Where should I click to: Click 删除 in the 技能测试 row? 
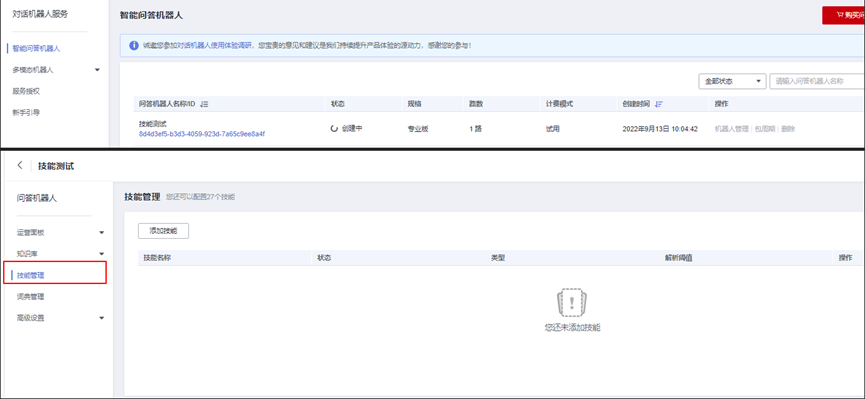pyautogui.click(x=788, y=129)
